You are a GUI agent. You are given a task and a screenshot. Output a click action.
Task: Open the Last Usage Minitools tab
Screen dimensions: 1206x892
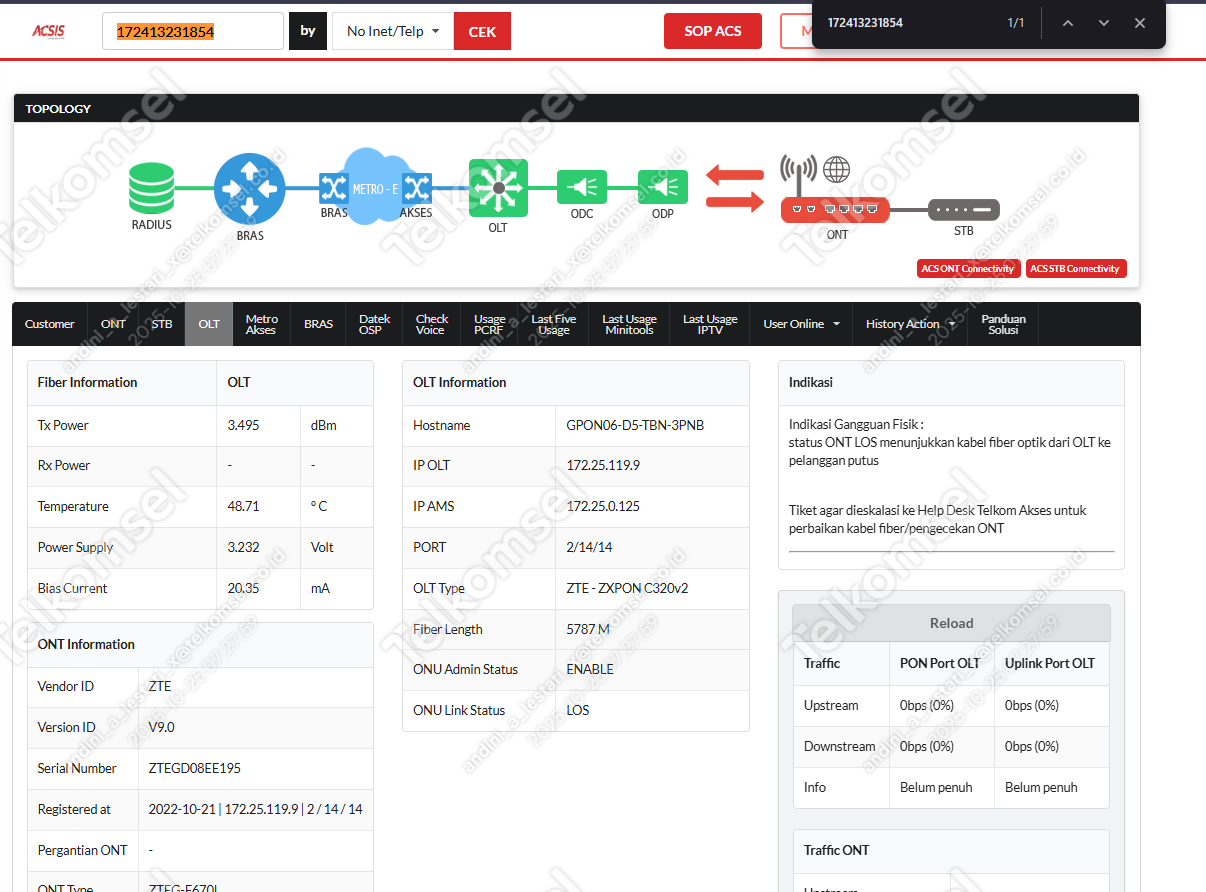[x=629, y=324]
